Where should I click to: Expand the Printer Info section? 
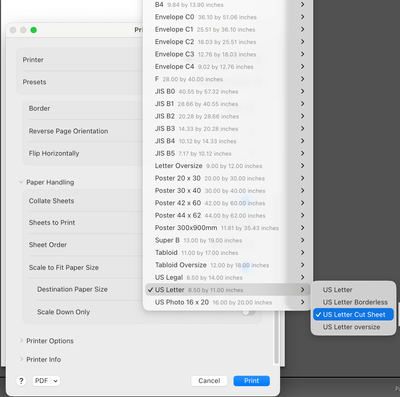(21, 359)
